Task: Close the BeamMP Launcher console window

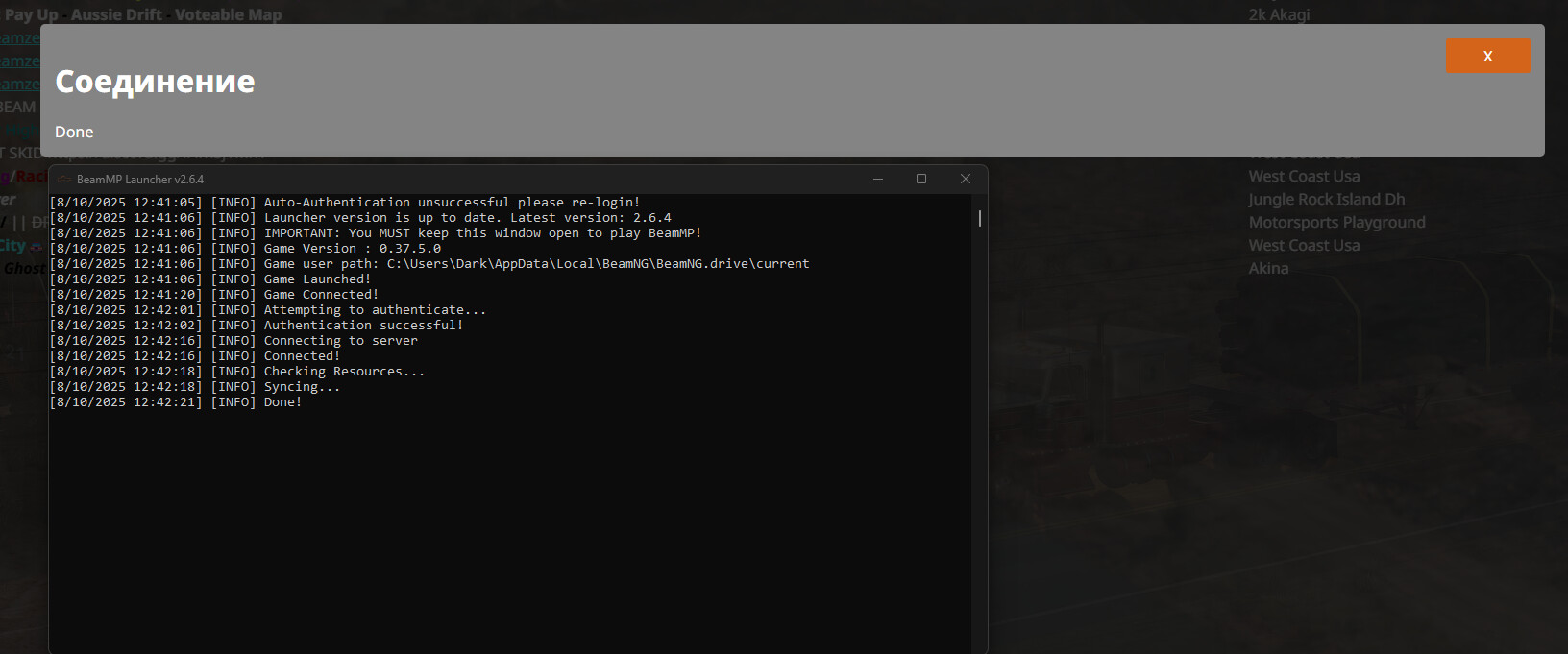Action: point(965,179)
